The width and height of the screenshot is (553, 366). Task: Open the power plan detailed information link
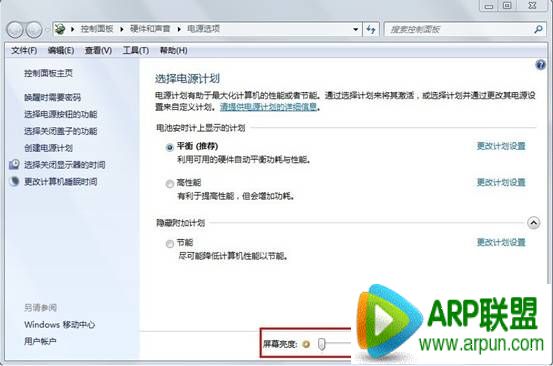tap(268, 107)
